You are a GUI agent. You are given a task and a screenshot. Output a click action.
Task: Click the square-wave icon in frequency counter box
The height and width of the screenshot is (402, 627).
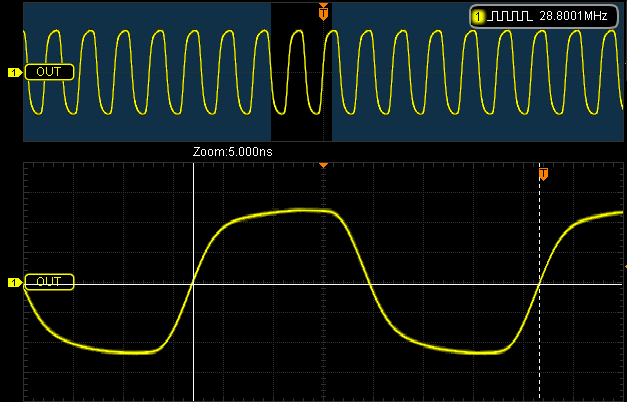(x=510, y=16)
